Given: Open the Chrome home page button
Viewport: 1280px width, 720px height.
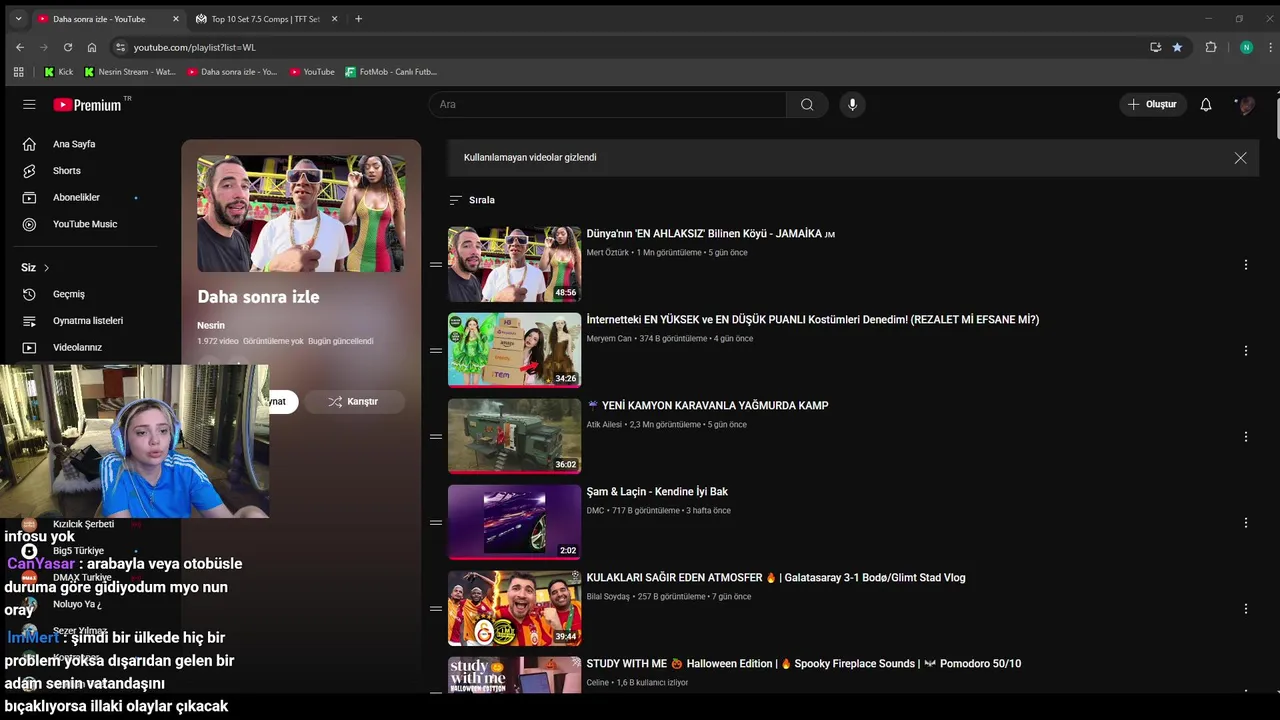Looking at the screenshot, I should (x=92, y=47).
